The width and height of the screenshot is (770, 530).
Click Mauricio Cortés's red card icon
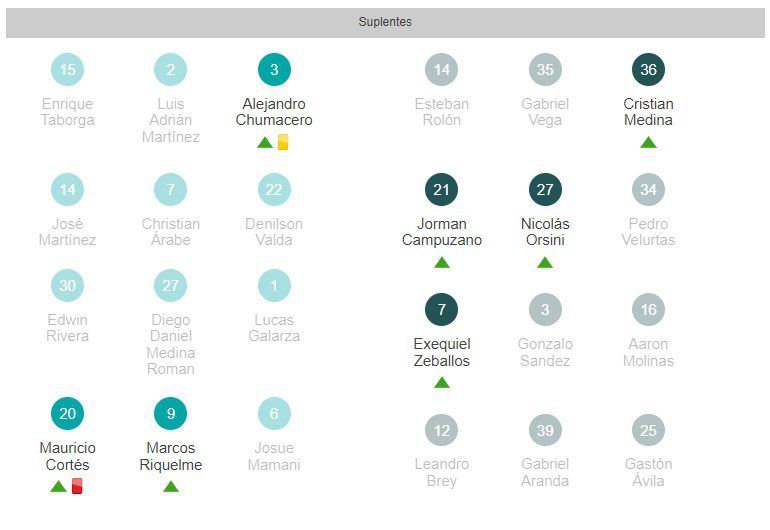[x=77, y=486]
